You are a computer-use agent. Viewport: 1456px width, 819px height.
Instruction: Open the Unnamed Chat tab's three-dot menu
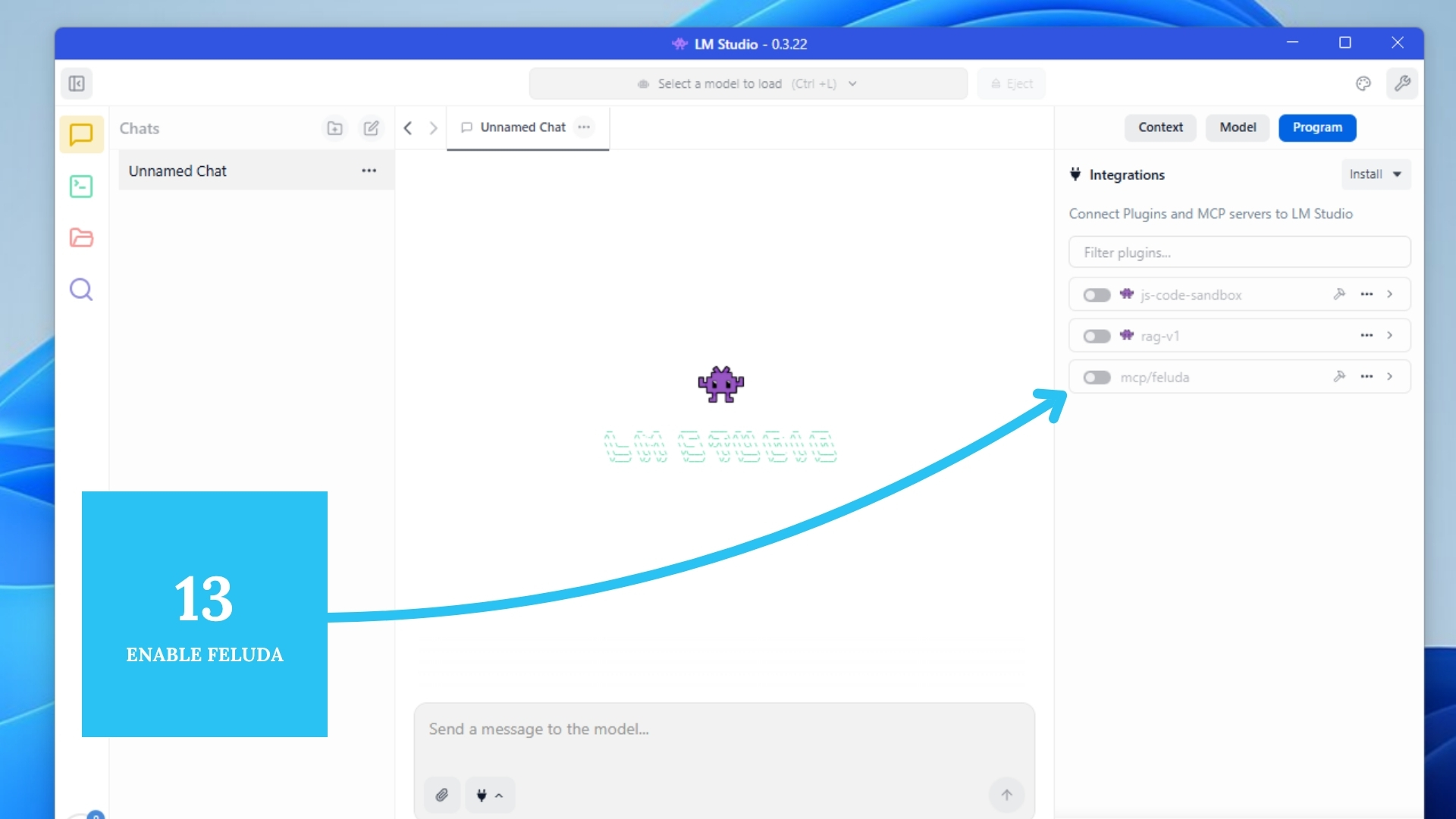[584, 127]
